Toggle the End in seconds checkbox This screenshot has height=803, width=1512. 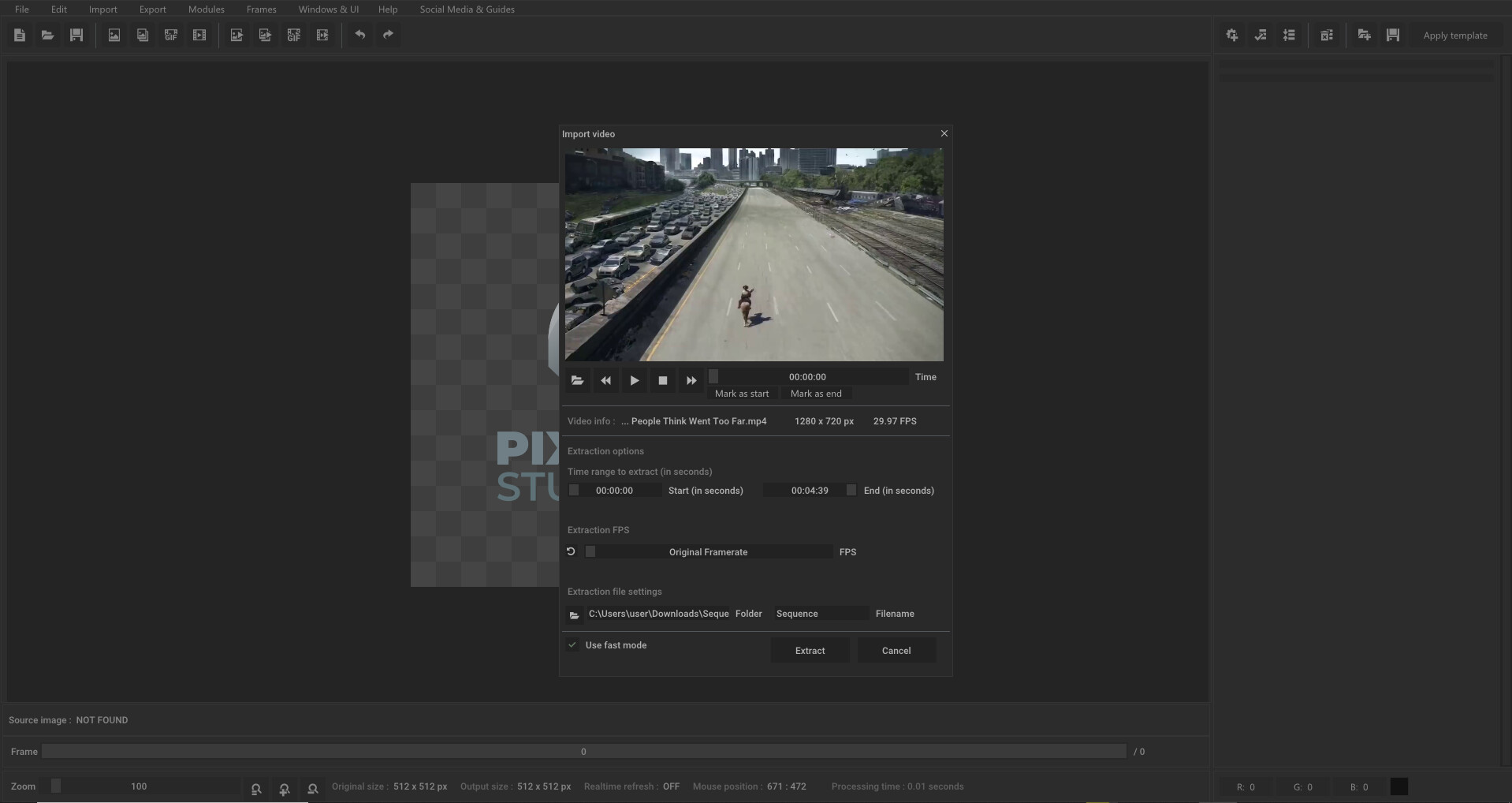pos(851,490)
